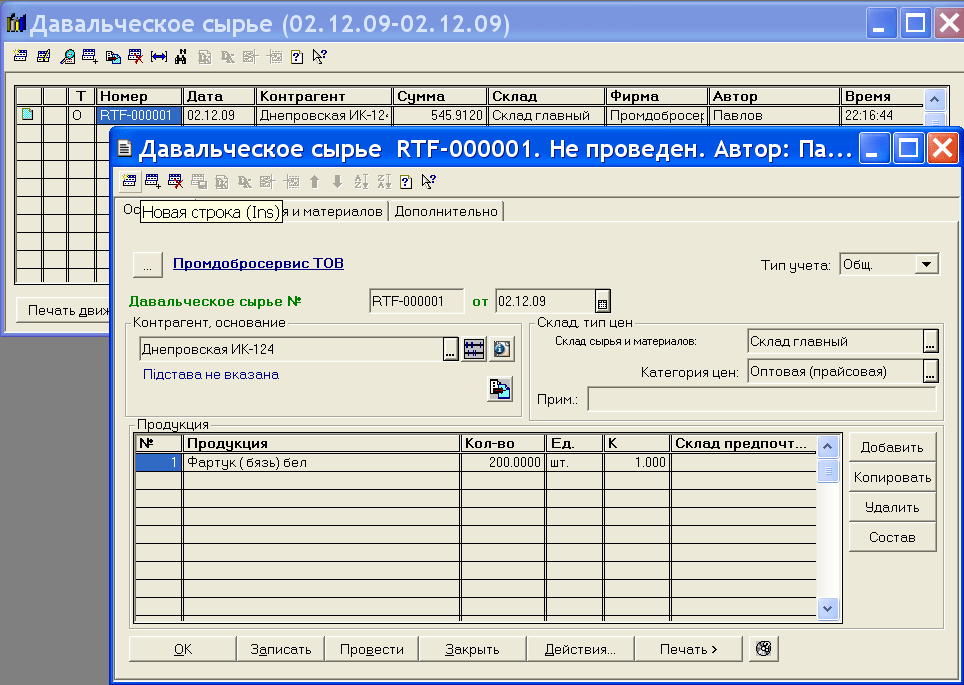Click the binoculars search icon
Screen dimensions: 964x685
click(180, 57)
